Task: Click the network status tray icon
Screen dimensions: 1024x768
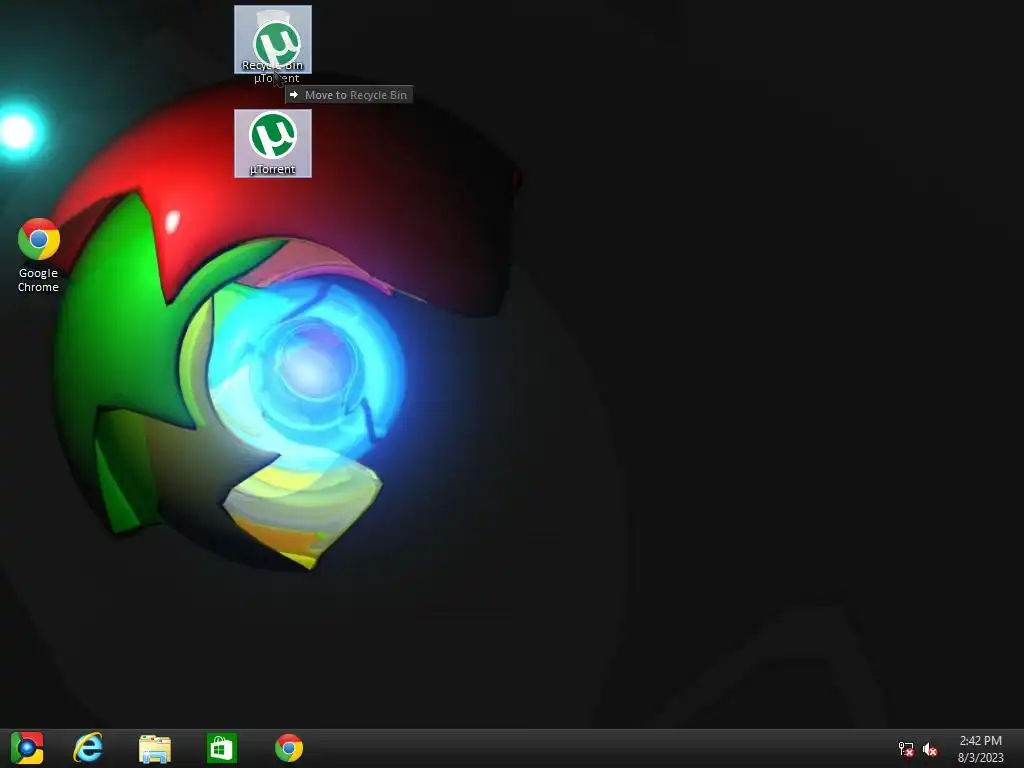Action: [x=906, y=749]
